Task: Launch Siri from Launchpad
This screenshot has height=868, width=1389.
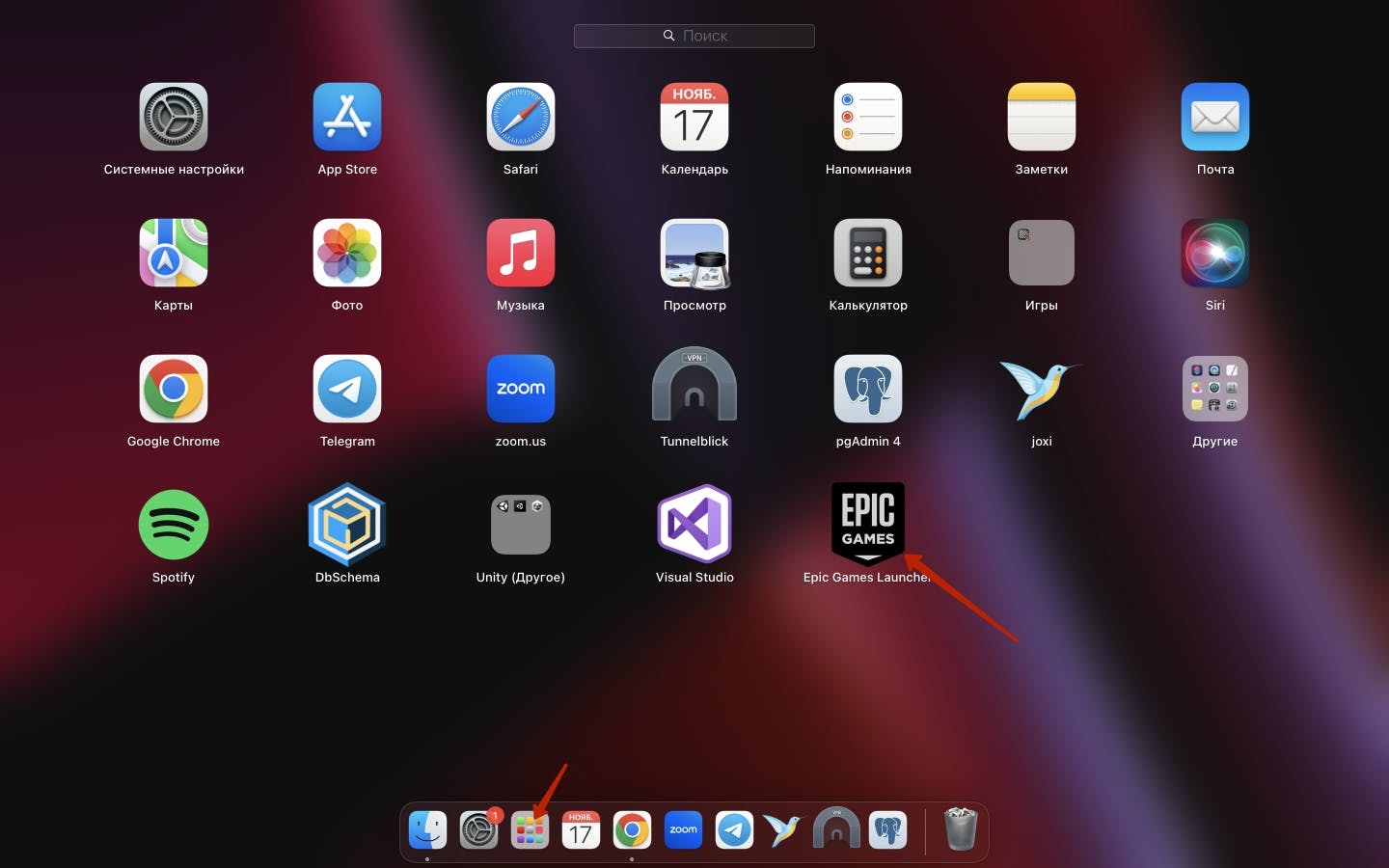Action: coord(1215,253)
